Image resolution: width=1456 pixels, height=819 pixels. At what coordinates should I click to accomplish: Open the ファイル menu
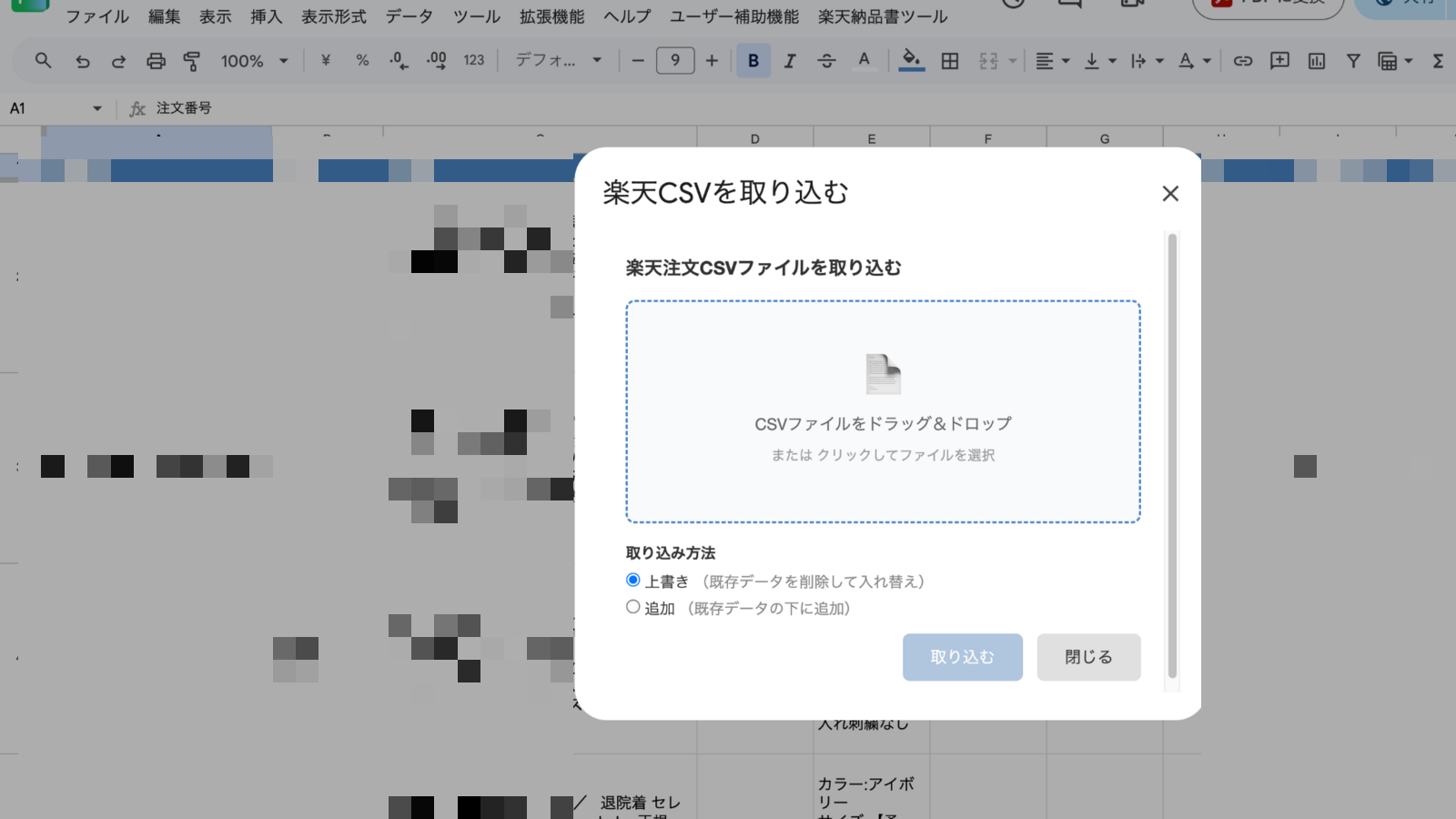click(x=97, y=16)
